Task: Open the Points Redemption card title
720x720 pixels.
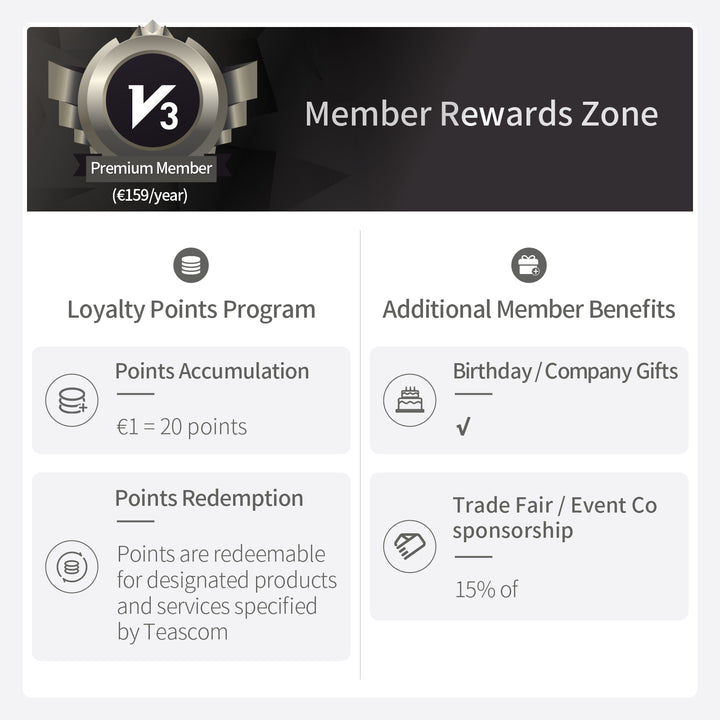Action: coord(209,498)
